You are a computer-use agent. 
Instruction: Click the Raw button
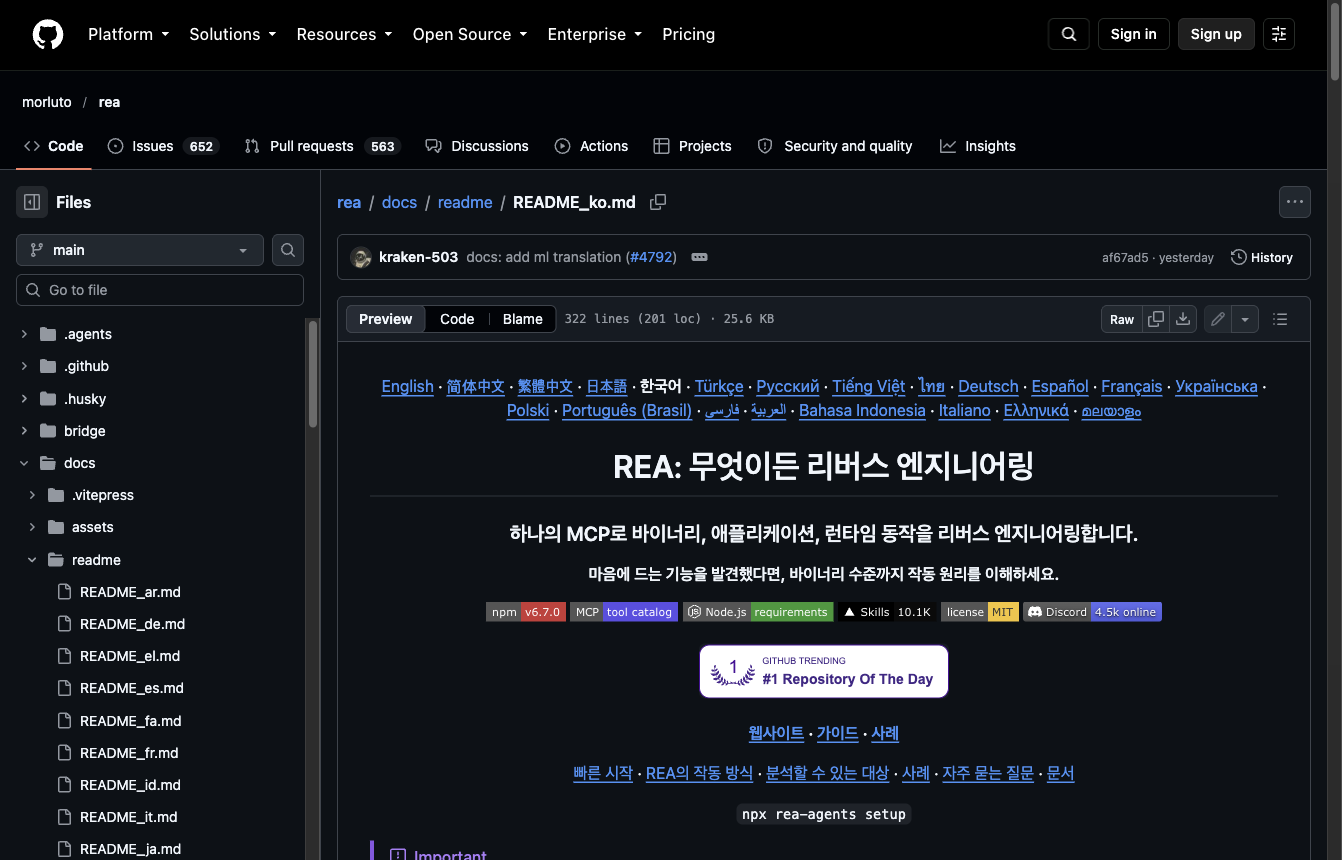tap(1122, 319)
